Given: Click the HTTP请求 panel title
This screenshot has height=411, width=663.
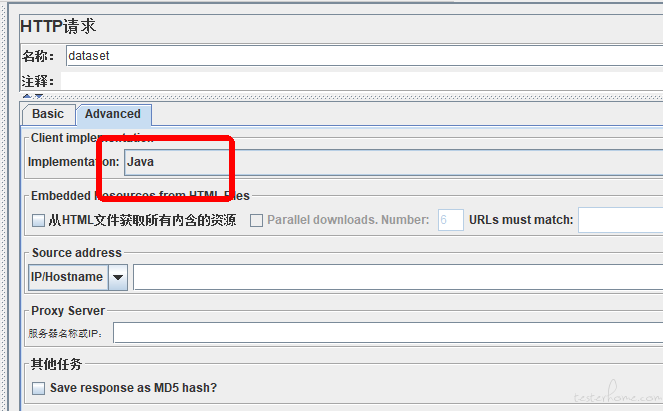Looking at the screenshot, I should [58, 26].
